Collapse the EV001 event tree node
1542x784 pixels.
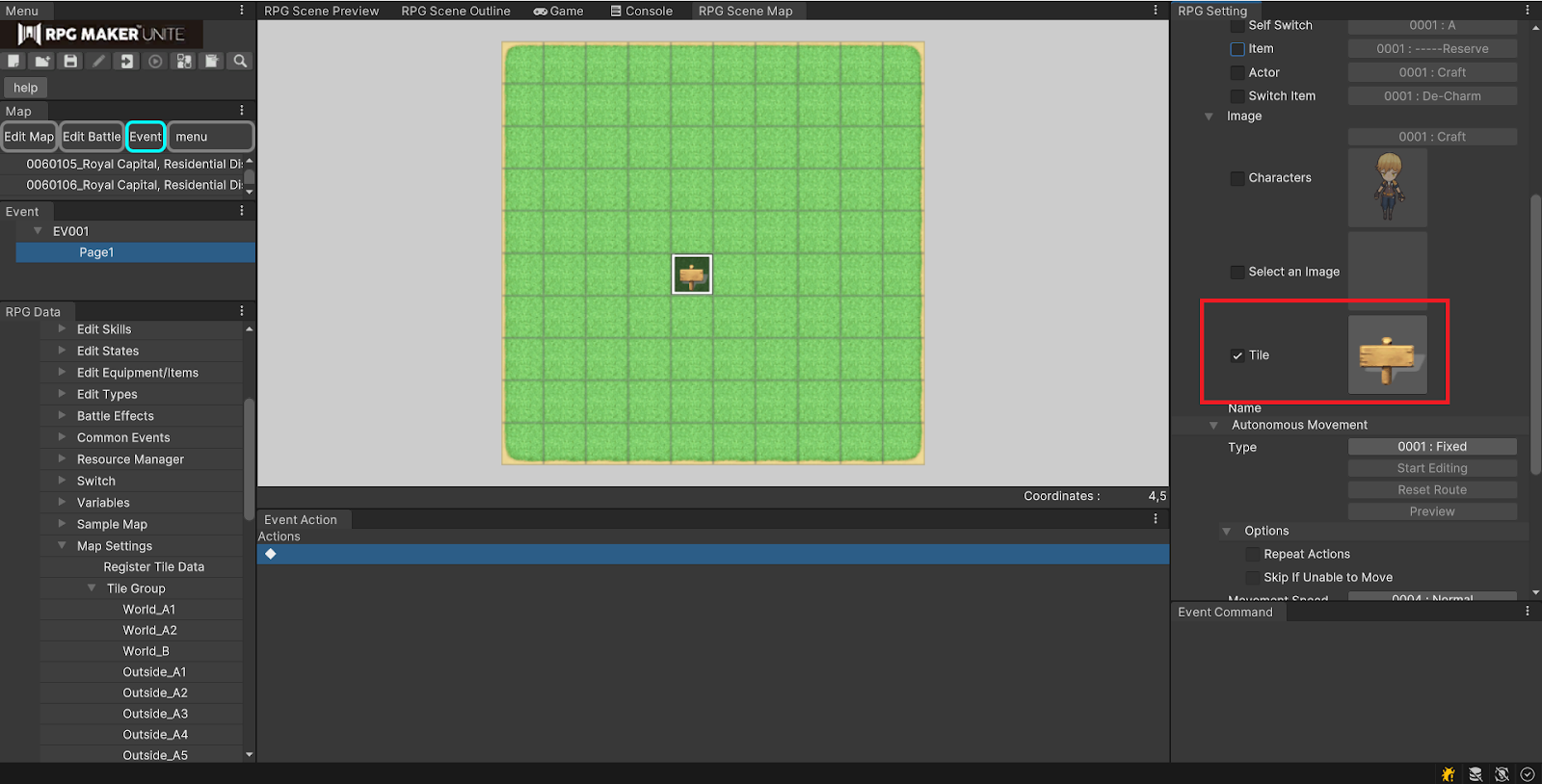38,231
